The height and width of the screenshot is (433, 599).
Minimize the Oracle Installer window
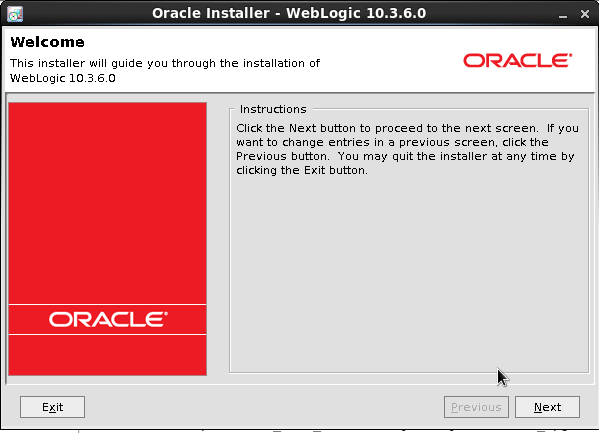coord(562,15)
